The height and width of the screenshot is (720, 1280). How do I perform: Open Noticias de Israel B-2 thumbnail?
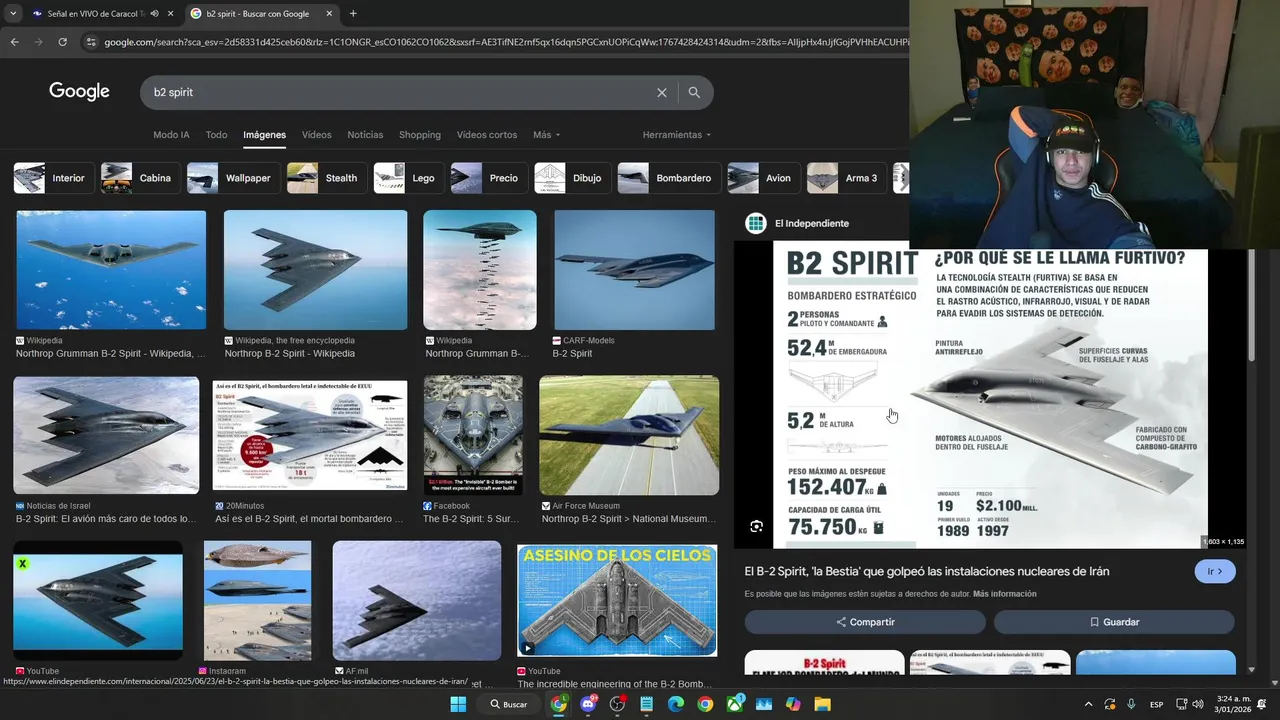click(106, 435)
